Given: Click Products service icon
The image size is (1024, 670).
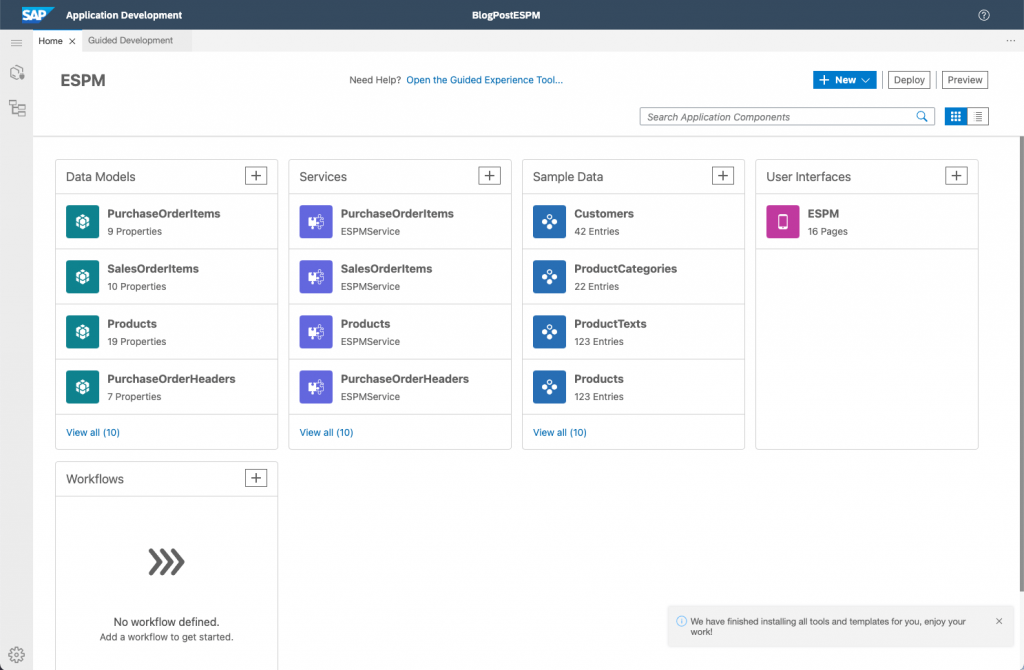Looking at the screenshot, I should pyautogui.click(x=316, y=332).
